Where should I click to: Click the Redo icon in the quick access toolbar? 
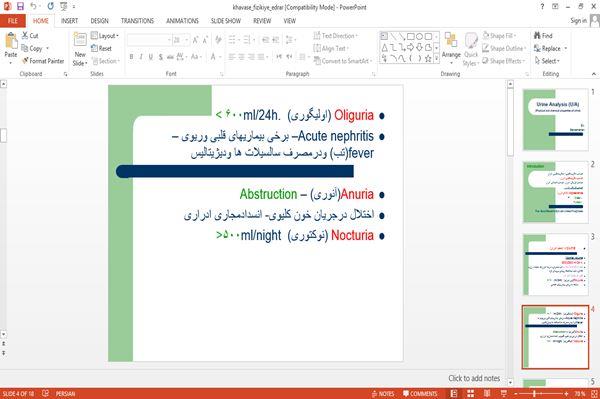click(x=51, y=7)
